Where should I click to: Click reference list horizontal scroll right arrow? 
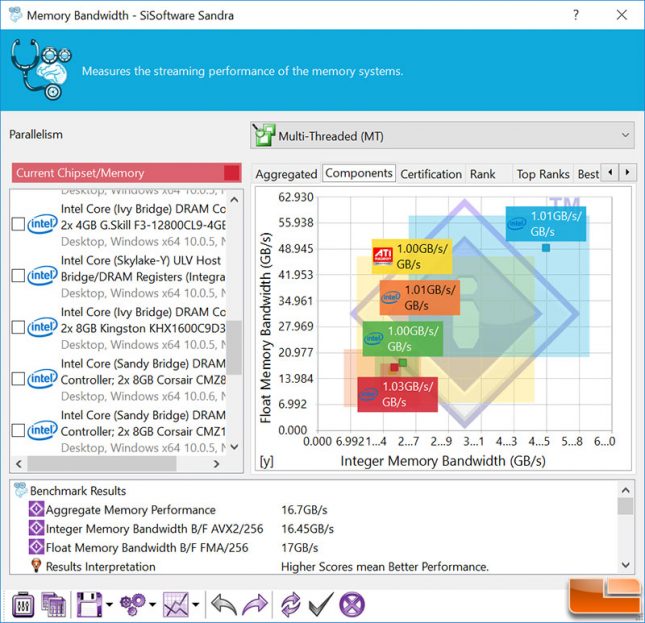click(x=216, y=464)
